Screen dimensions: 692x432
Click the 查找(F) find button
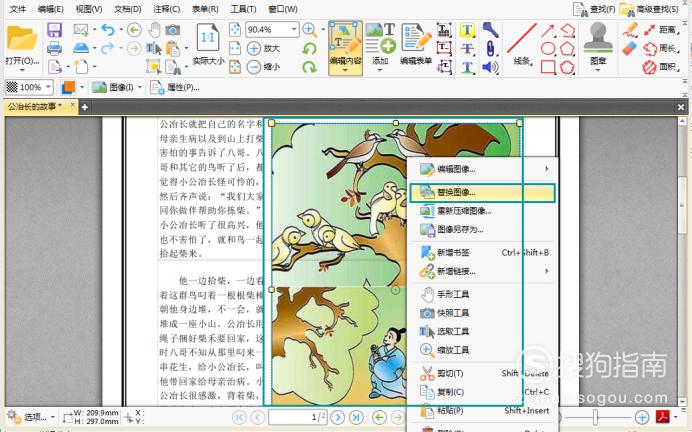coord(594,9)
